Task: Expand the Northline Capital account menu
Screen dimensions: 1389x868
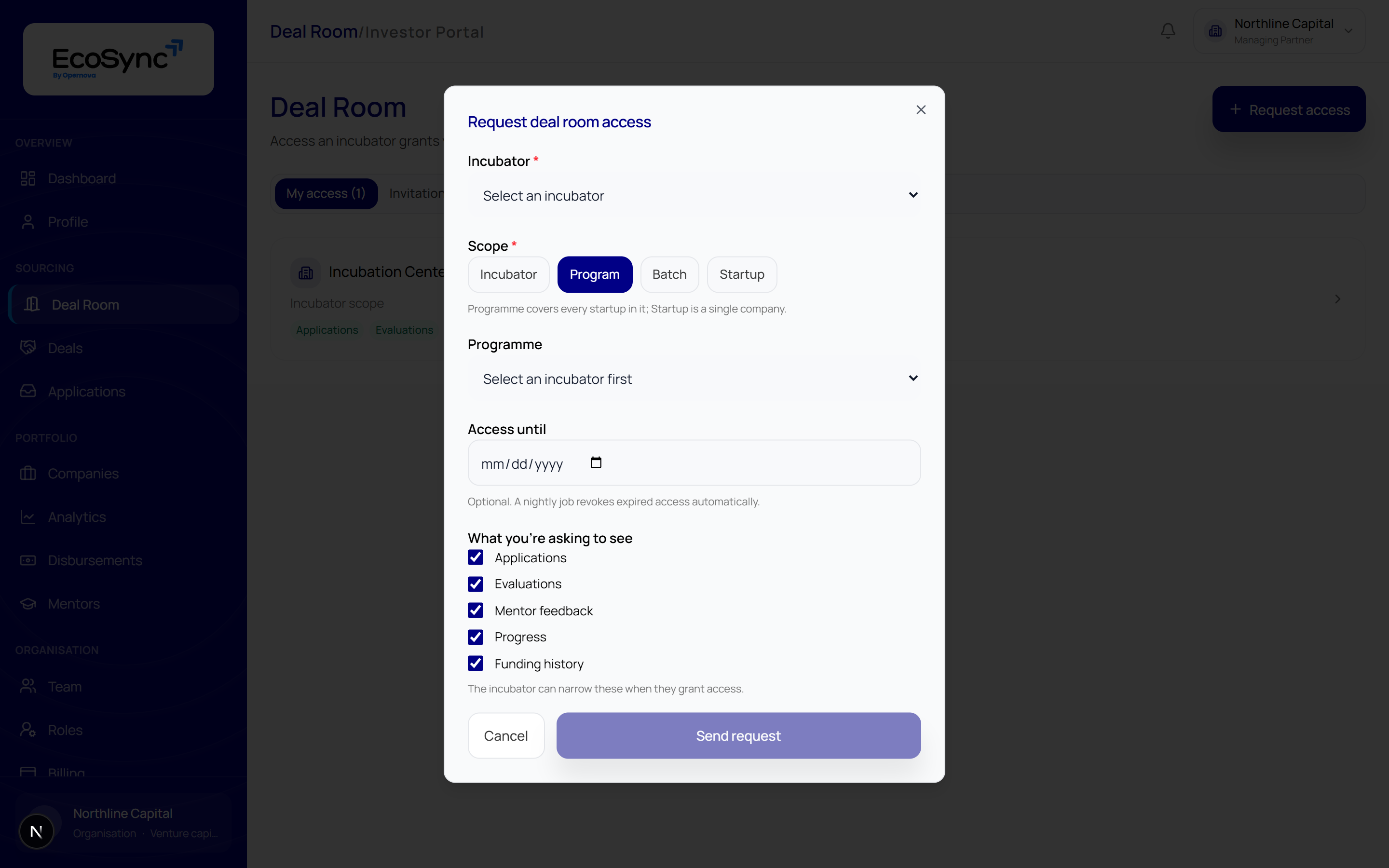Action: pos(1279,31)
